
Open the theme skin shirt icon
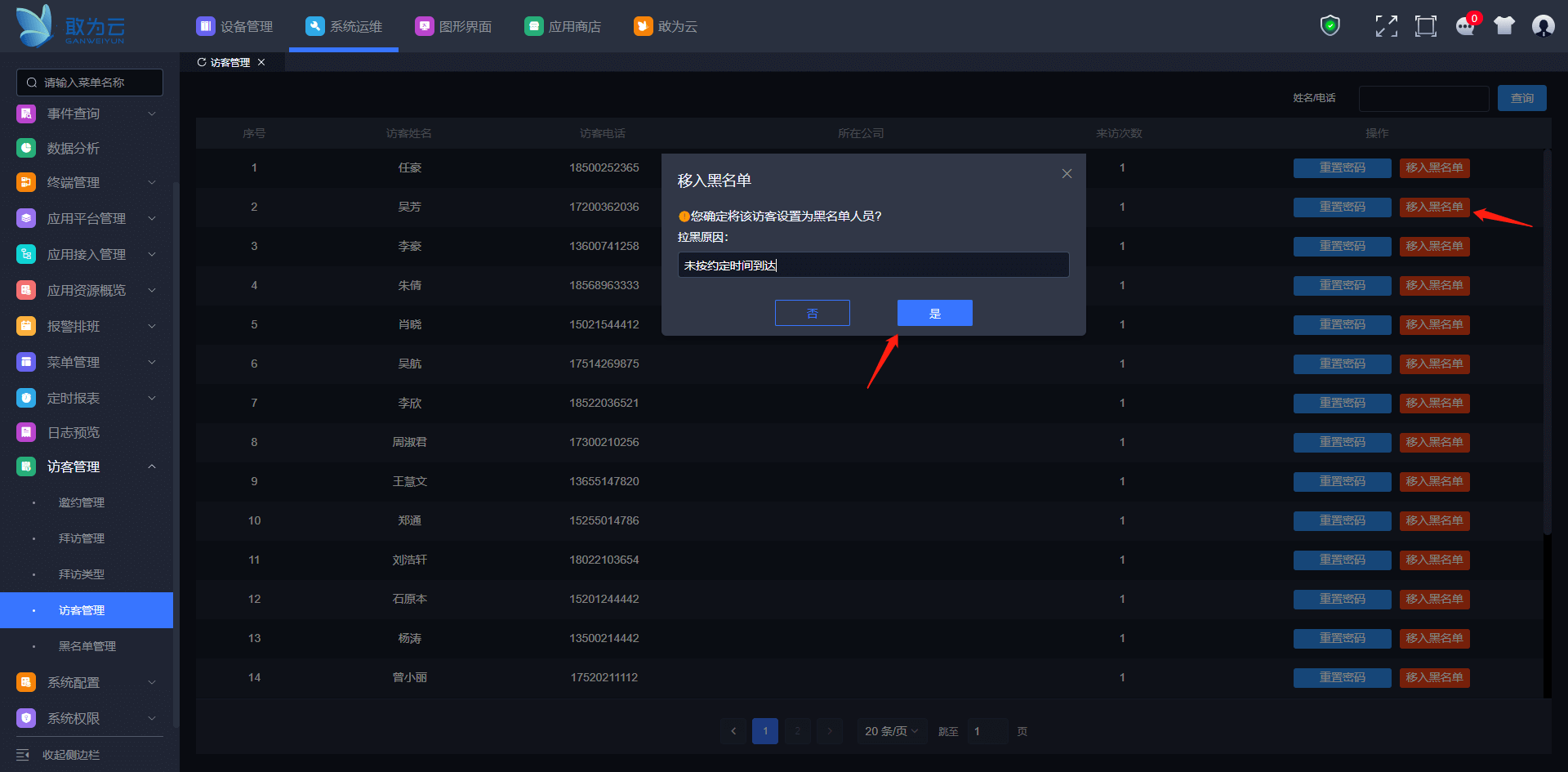(1504, 26)
